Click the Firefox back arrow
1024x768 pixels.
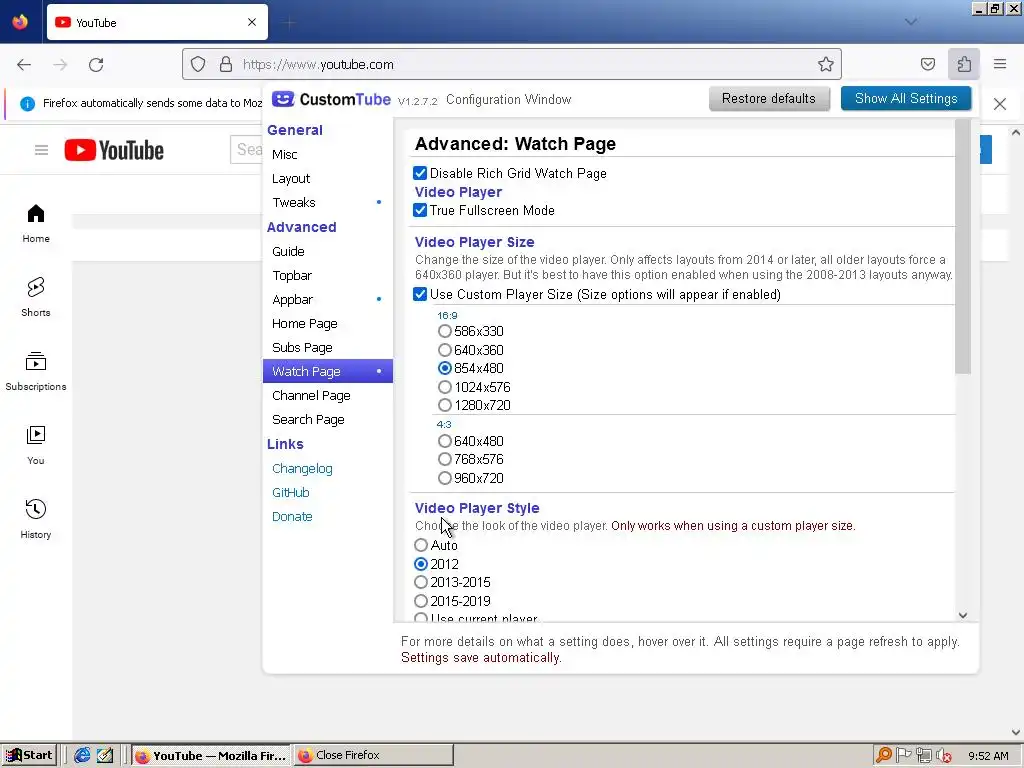[24, 64]
